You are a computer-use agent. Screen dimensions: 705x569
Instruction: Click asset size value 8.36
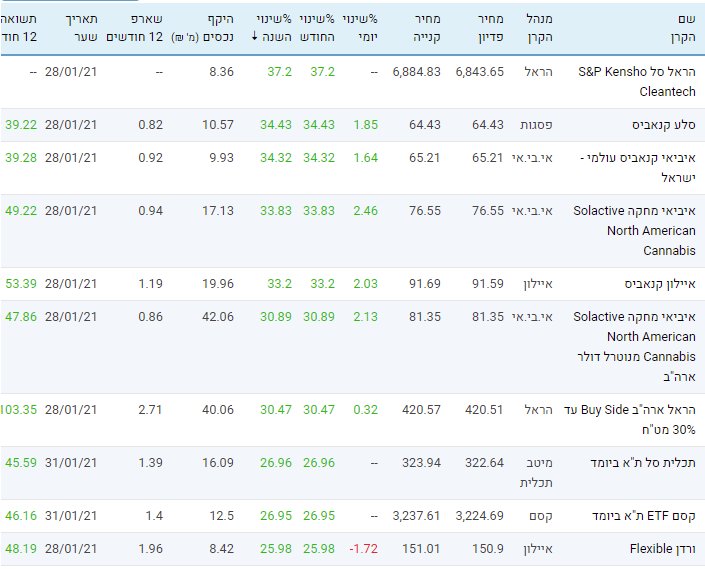pos(222,72)
